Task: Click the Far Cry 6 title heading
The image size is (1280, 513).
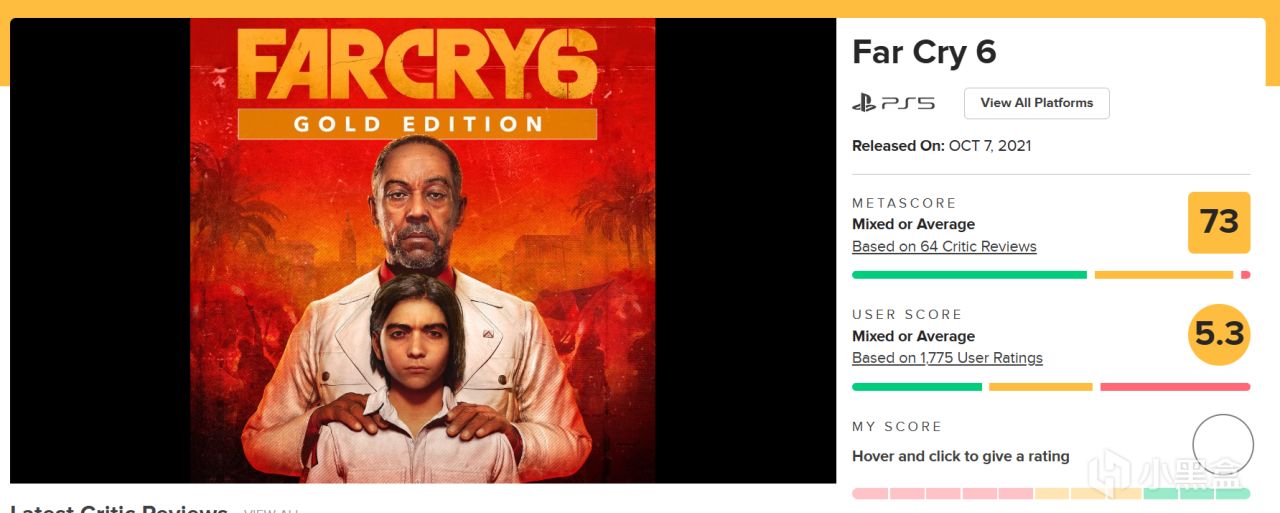Action: 924,52
